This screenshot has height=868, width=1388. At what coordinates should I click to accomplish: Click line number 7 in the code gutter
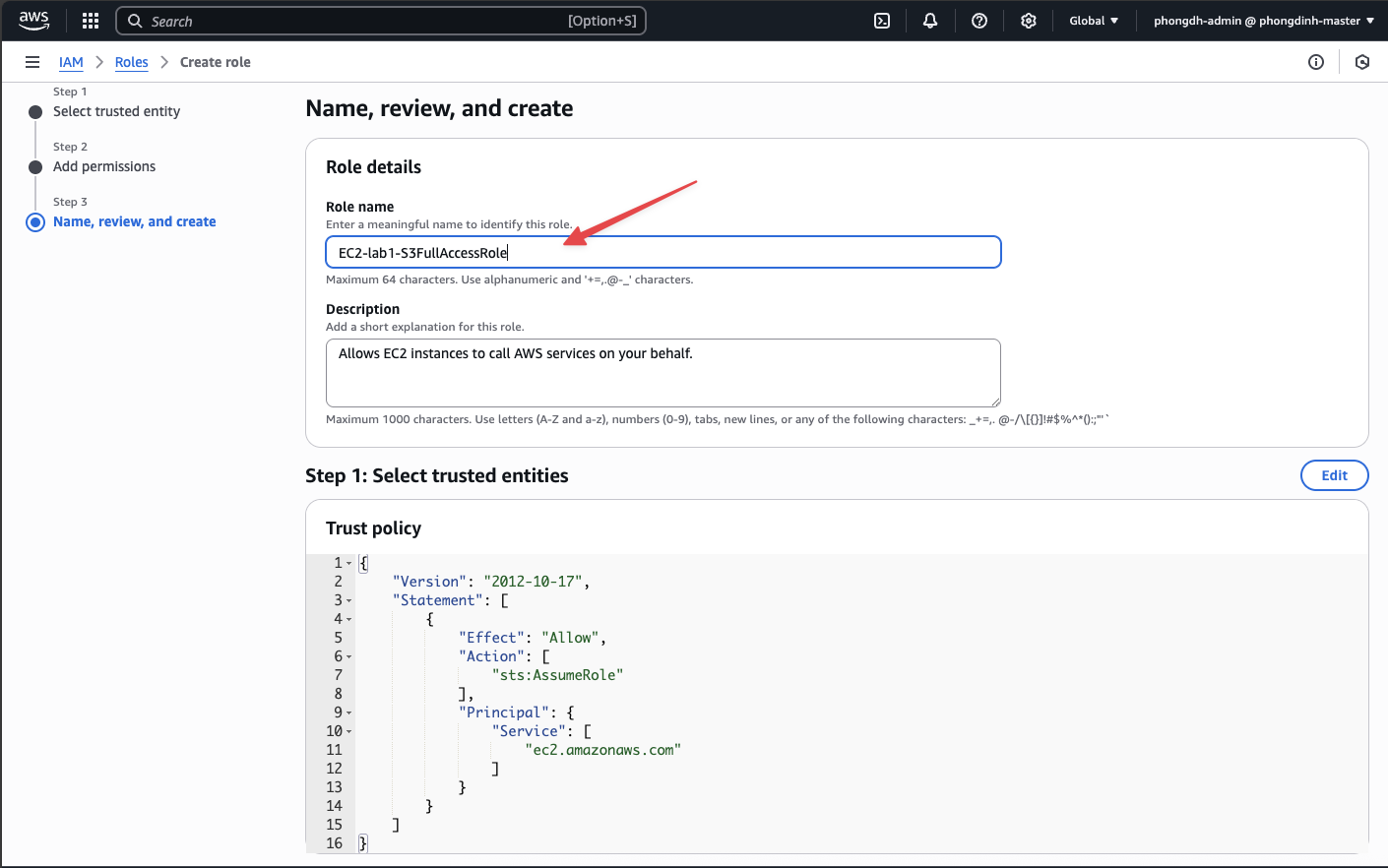click(x=339, y=675)
